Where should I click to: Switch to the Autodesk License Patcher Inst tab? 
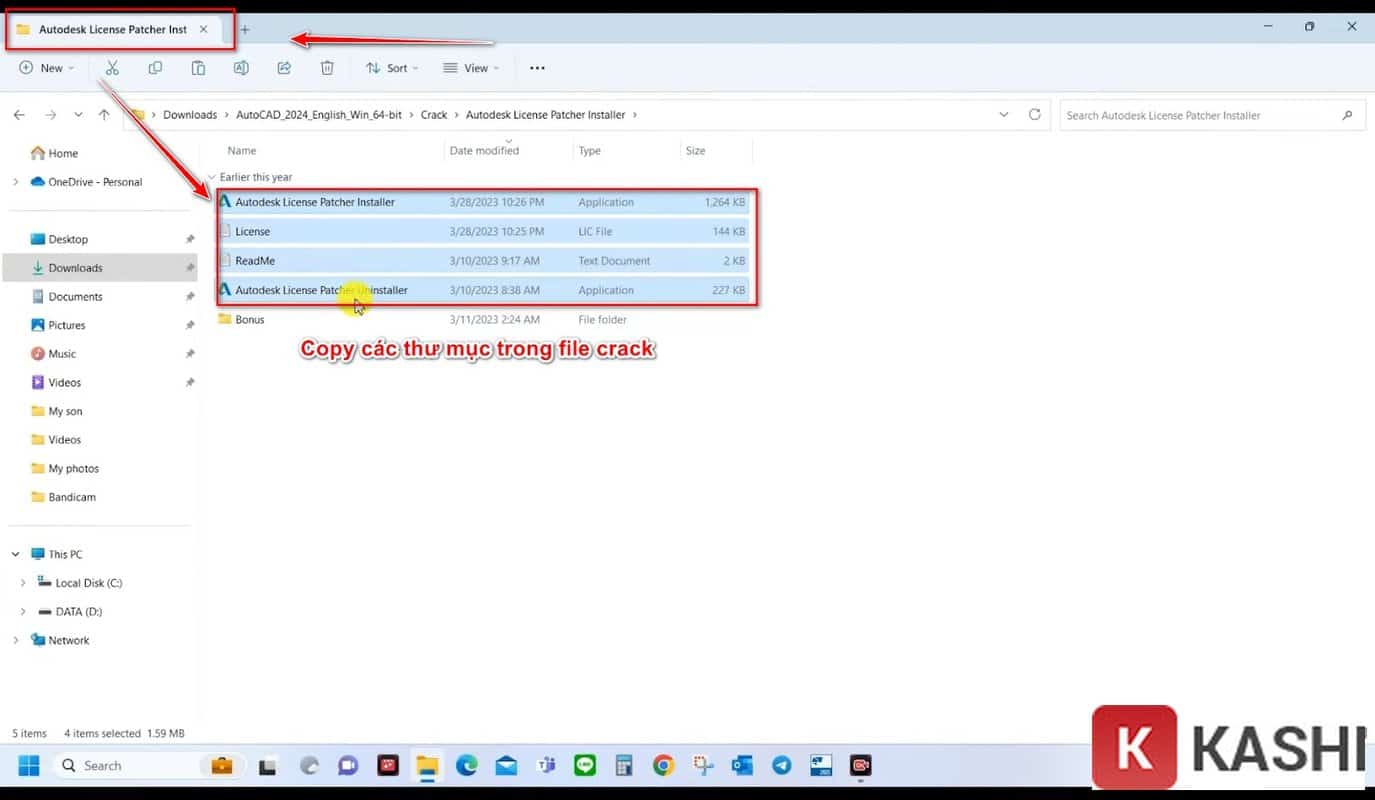tap(112, 29)
